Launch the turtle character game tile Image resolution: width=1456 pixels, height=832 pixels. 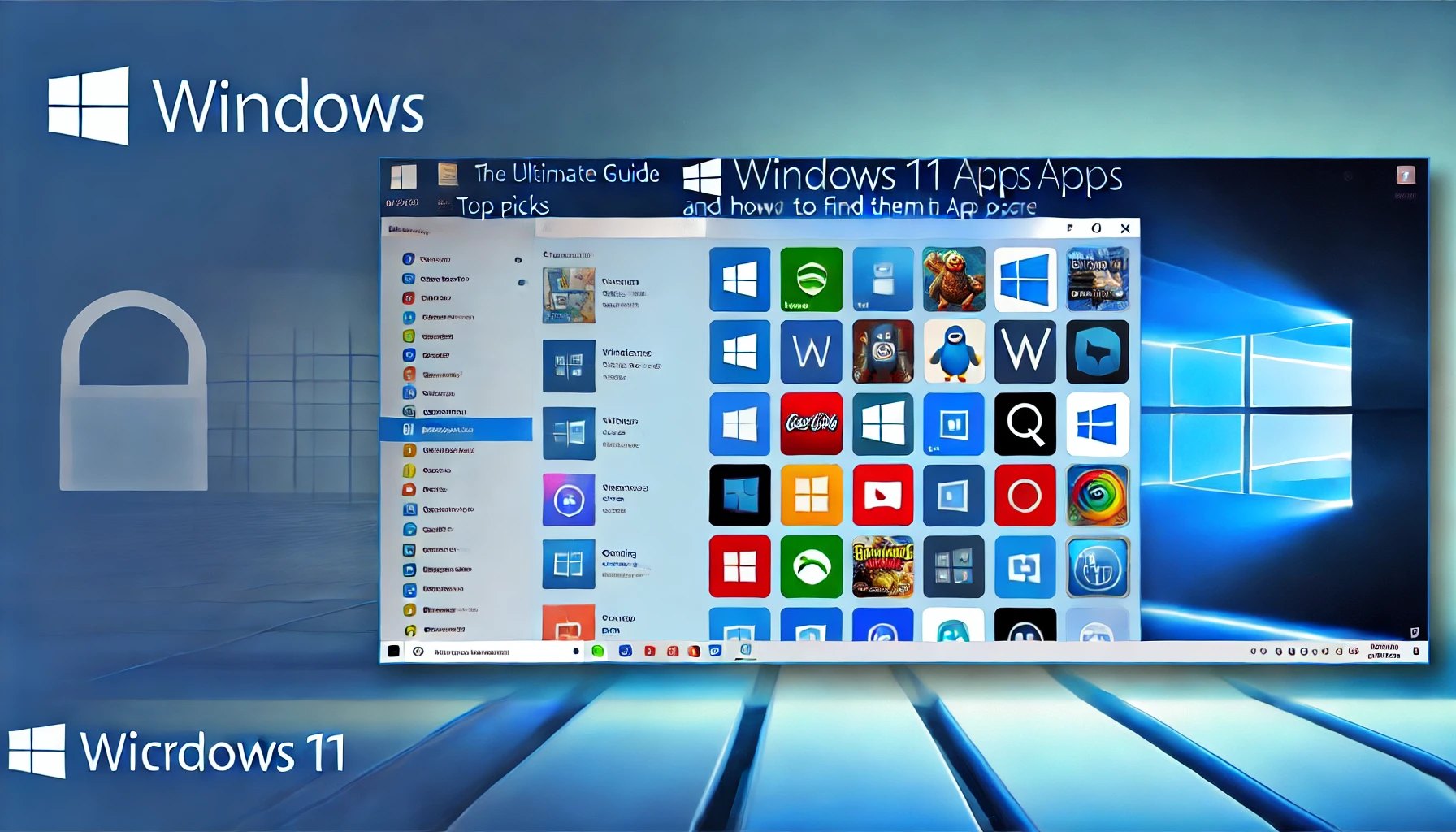[954, 279]
